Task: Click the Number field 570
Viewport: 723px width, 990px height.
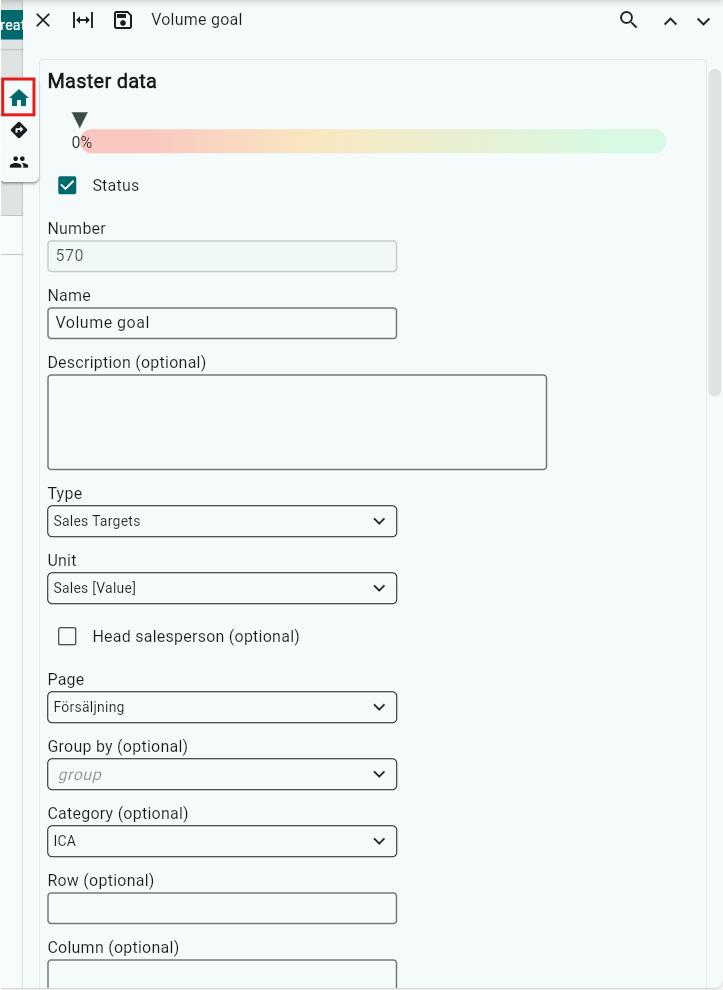Action: tap(222, 256)
